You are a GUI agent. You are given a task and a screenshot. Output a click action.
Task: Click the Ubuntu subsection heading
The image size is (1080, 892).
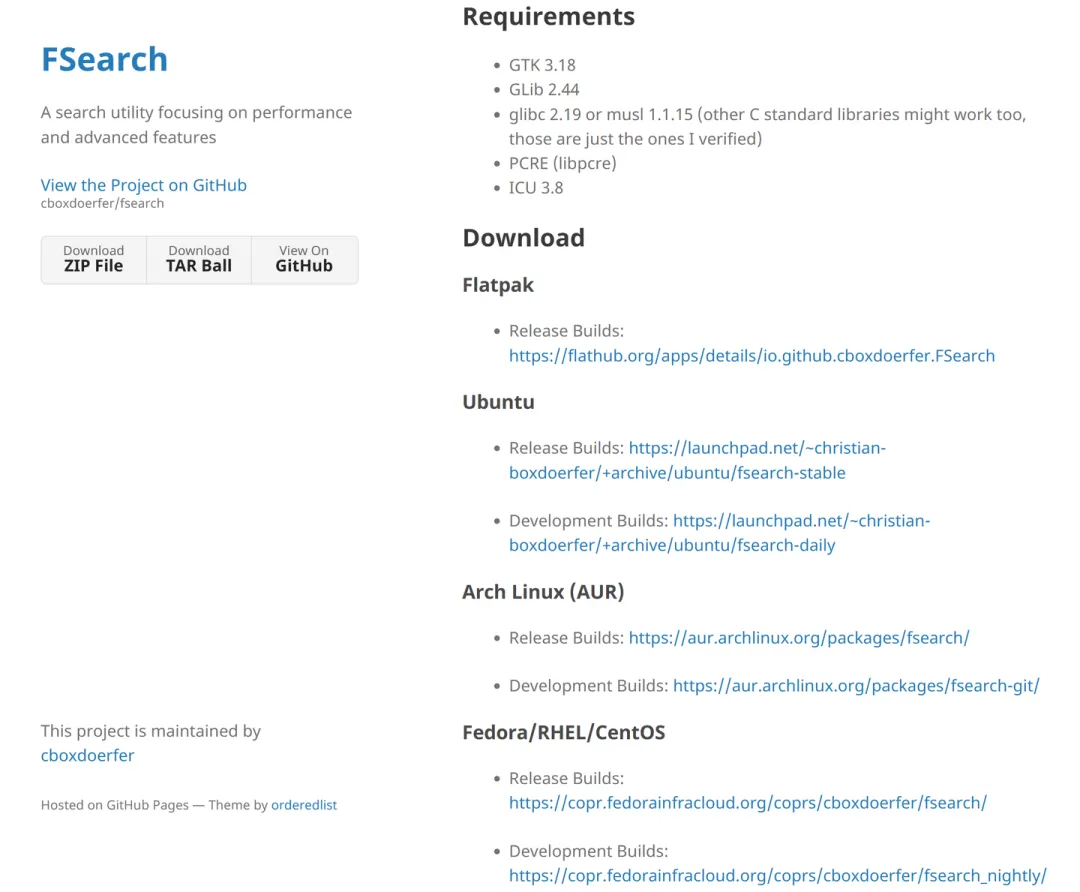tap(498, 402)
